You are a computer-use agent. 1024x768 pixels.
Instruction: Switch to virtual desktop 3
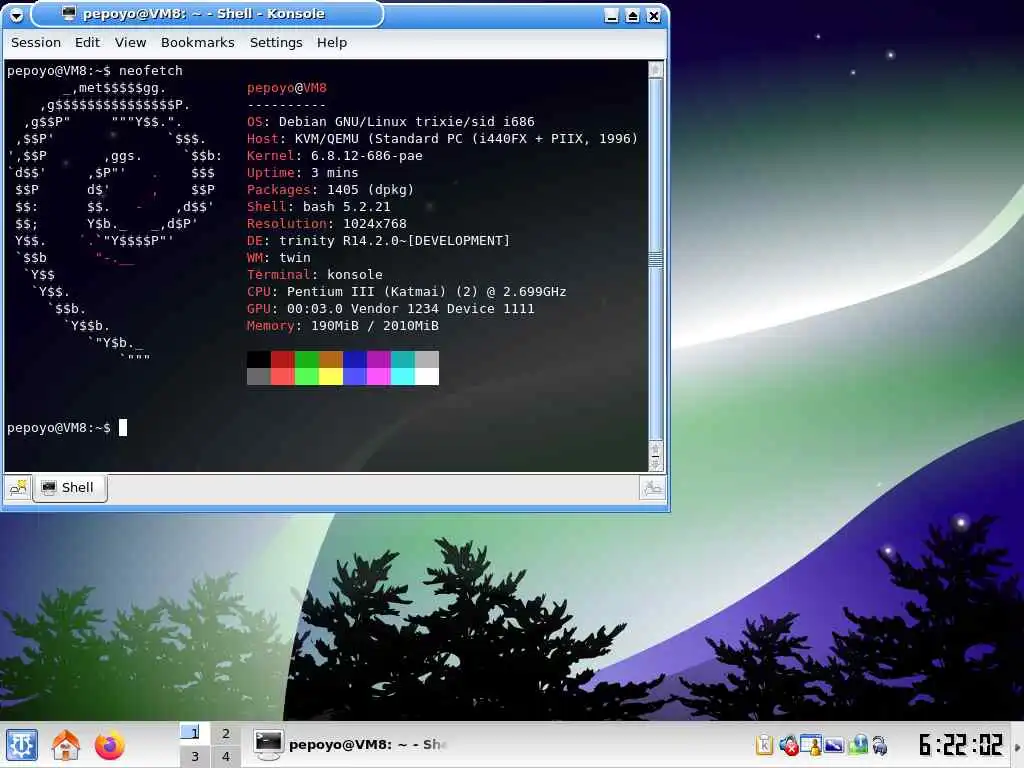pyautogui.click(x=194, y=756)
